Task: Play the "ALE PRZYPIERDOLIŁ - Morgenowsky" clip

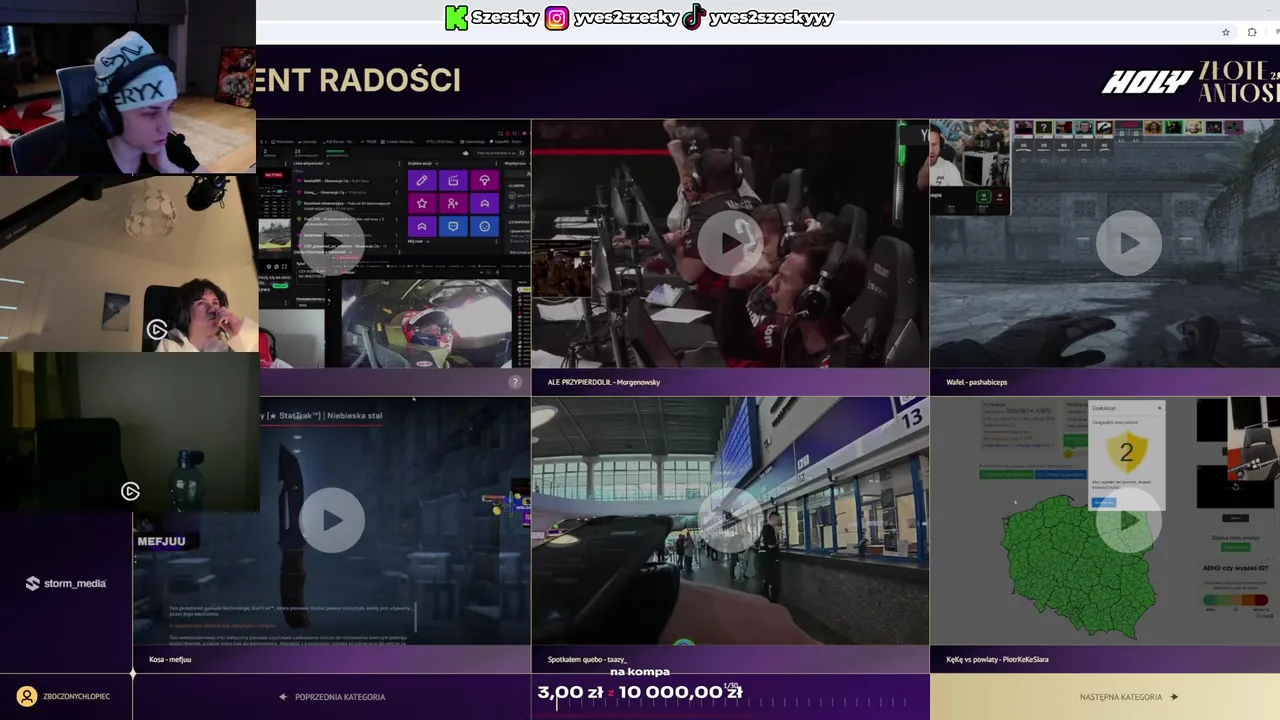Action: [x=730, y=243]
